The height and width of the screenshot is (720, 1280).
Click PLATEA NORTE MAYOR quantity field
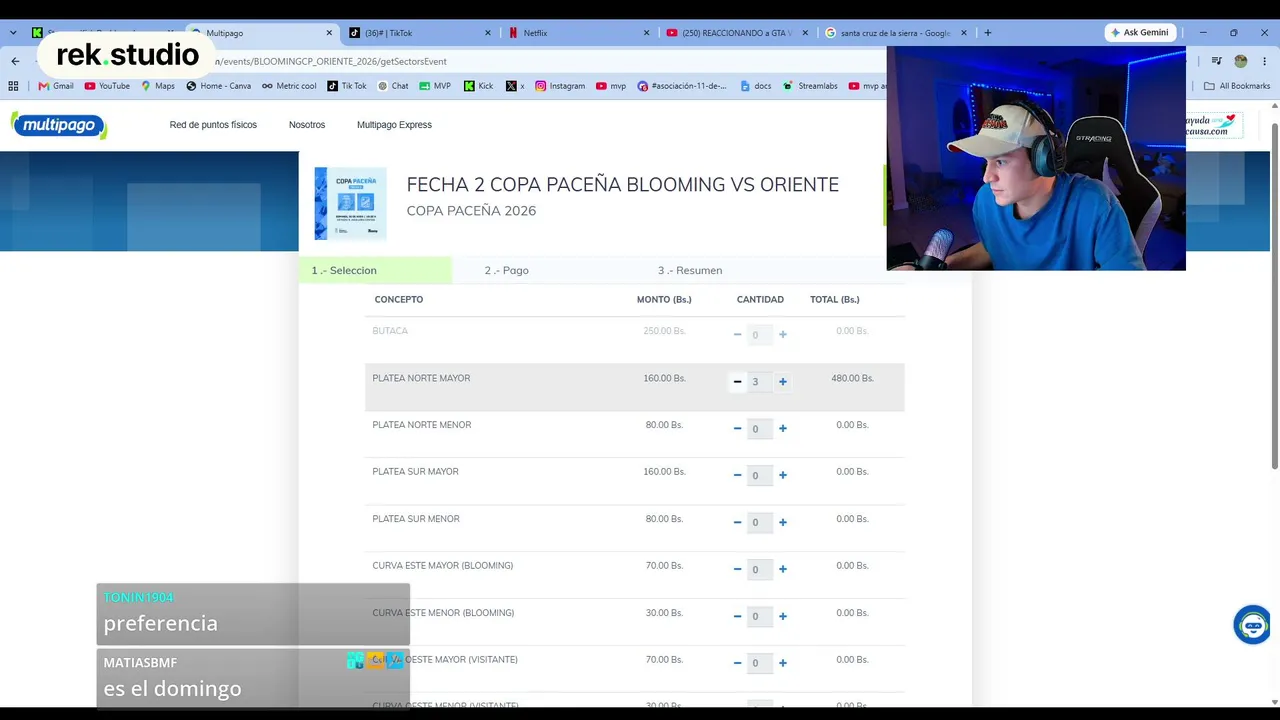(759, 382)
